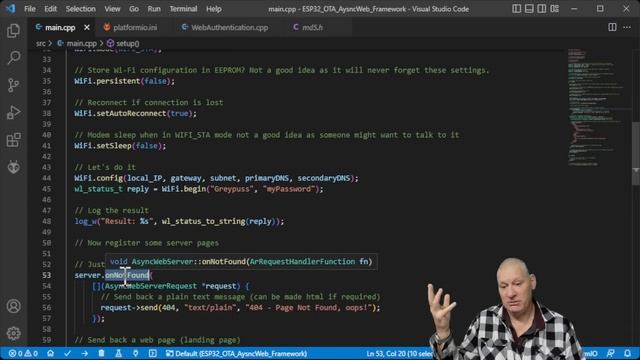Image resolution: width=640 pixels, height=360 pixels.
Task: Open the Go menu
Action: pyautogui.click(x=134, y=9)
